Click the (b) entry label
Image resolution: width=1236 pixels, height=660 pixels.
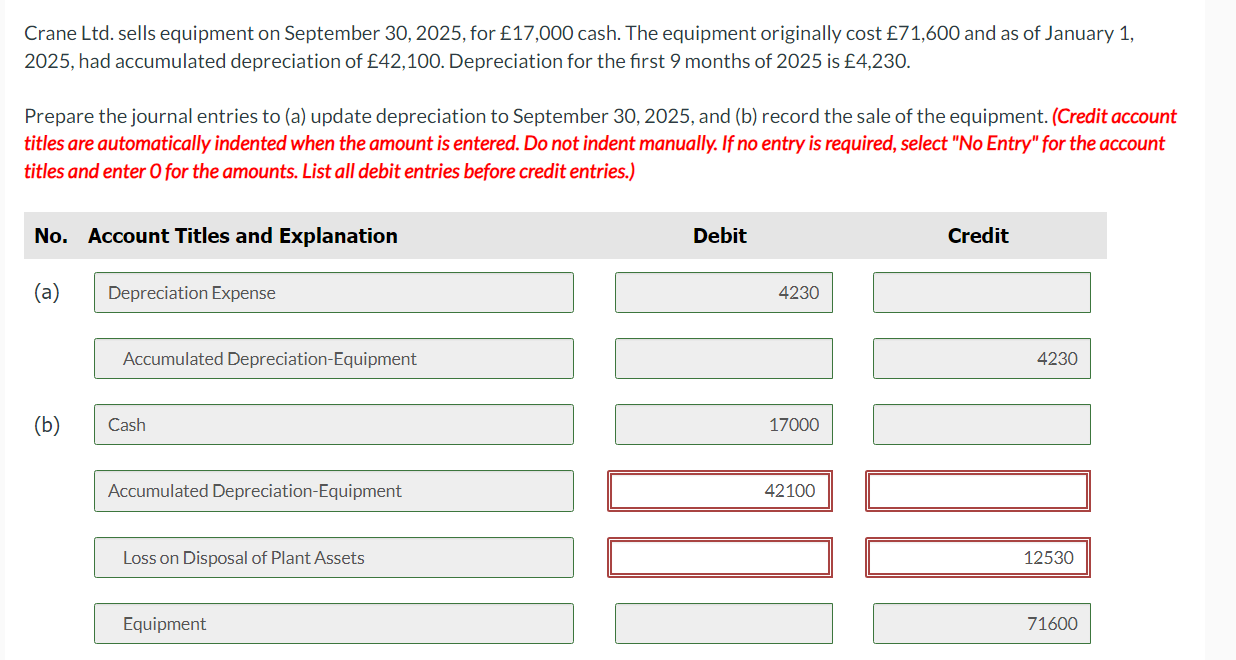pos(47,425)
